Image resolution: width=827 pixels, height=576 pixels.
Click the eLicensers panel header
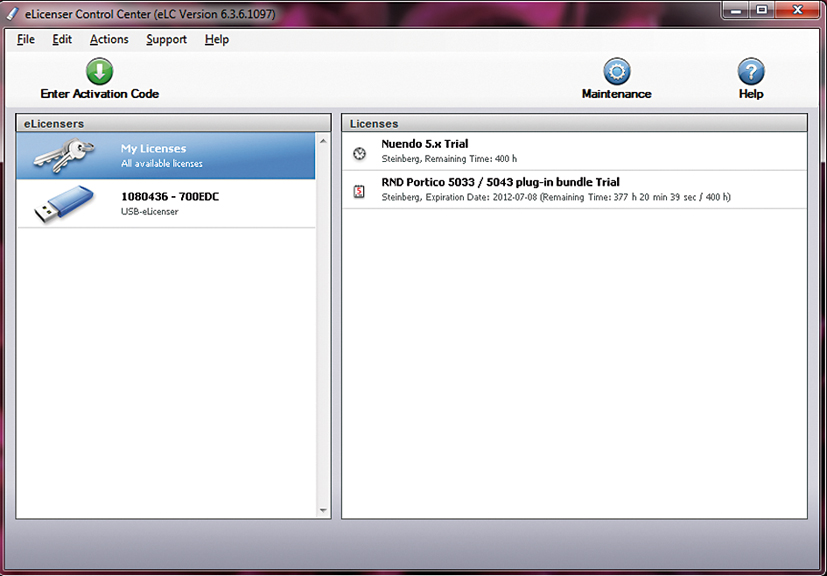pos(174,123)
